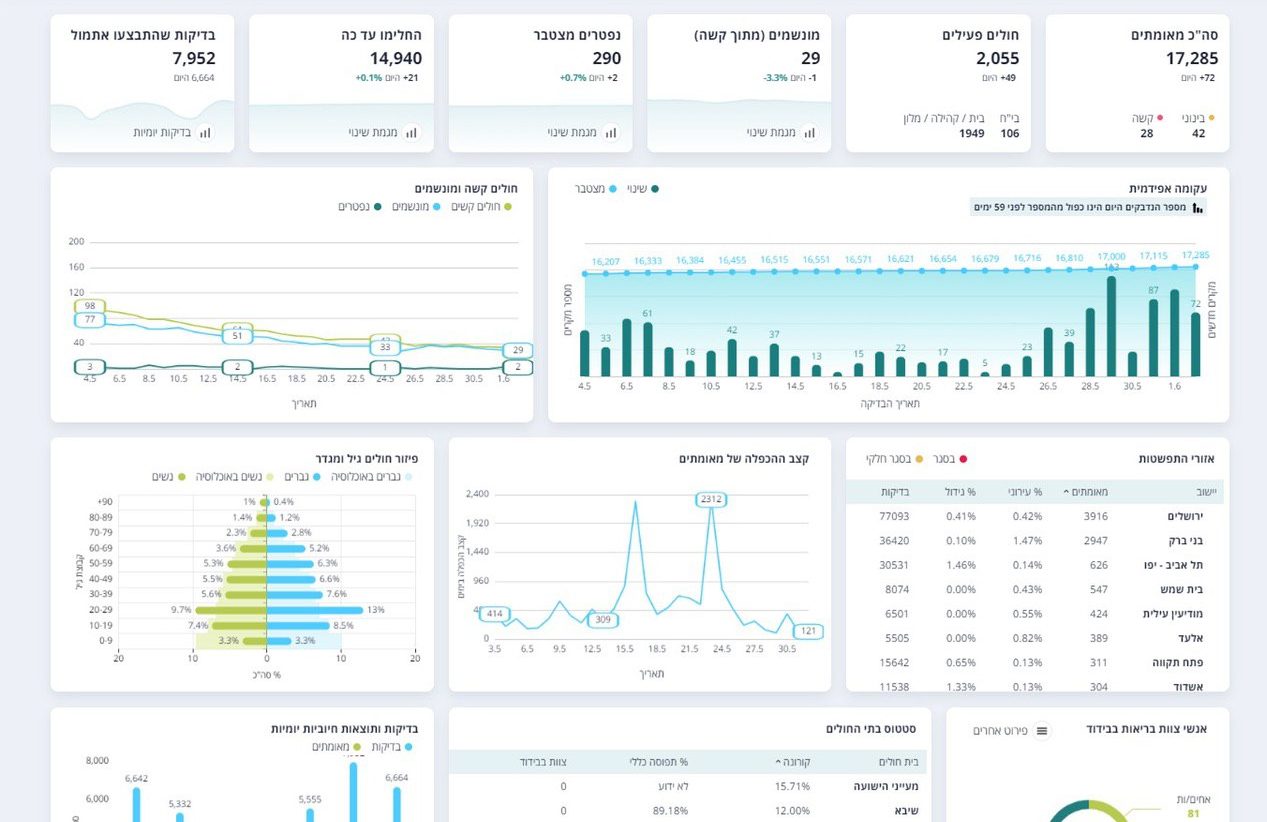Click the 414 marker on the doubling rate chart
This screenshot has height=822, width=1267.
495,613
